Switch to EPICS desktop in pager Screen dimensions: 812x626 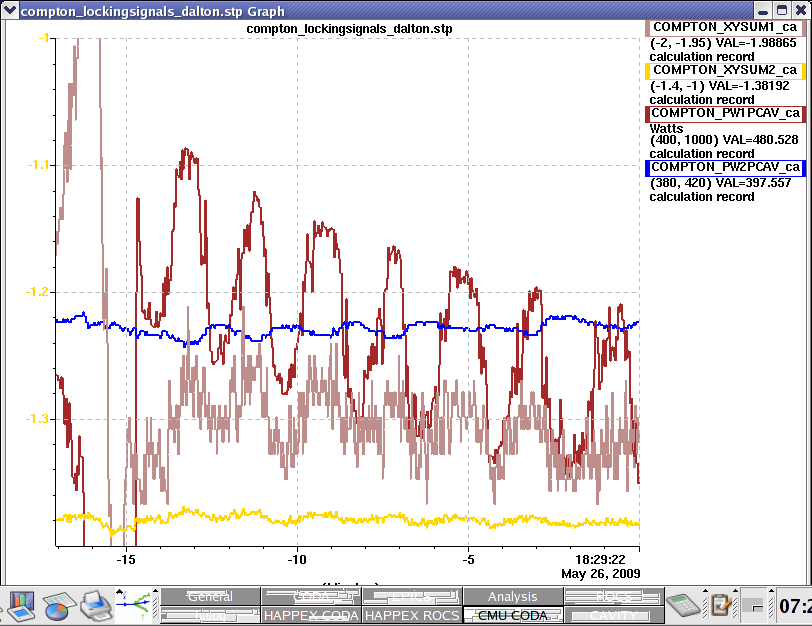coord(412,596)
